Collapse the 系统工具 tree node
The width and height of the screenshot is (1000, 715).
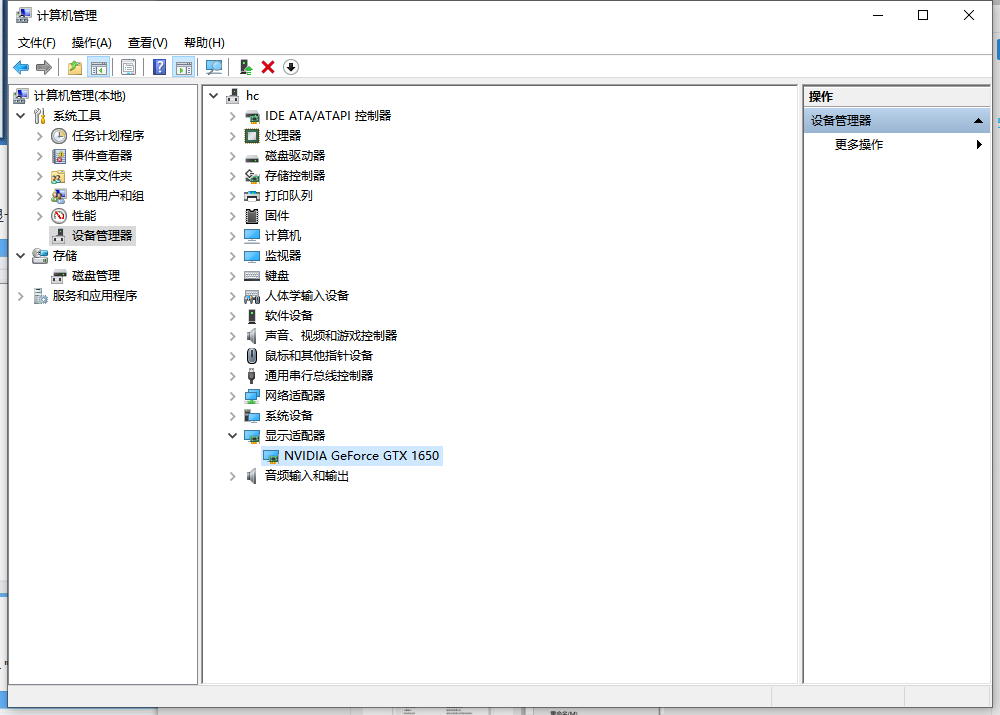tap(22, 114)
